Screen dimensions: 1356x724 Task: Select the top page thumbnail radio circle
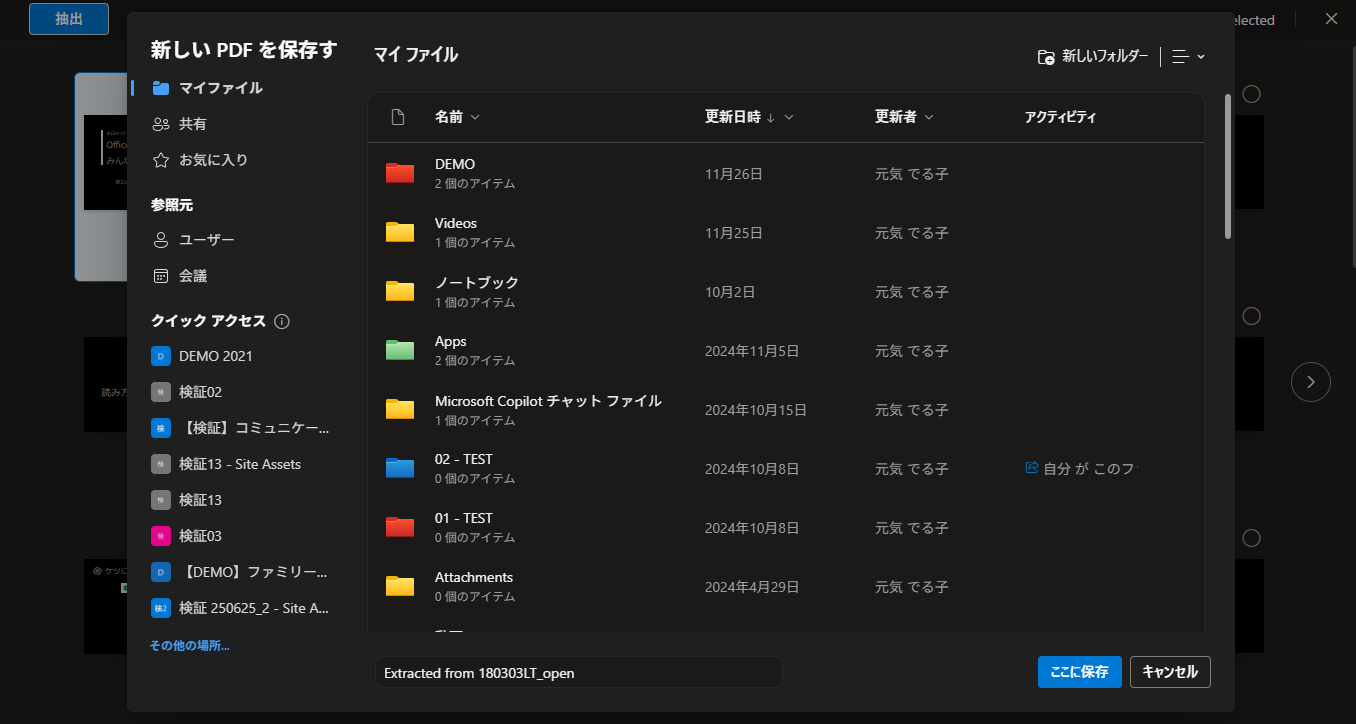click(1251, 94)
